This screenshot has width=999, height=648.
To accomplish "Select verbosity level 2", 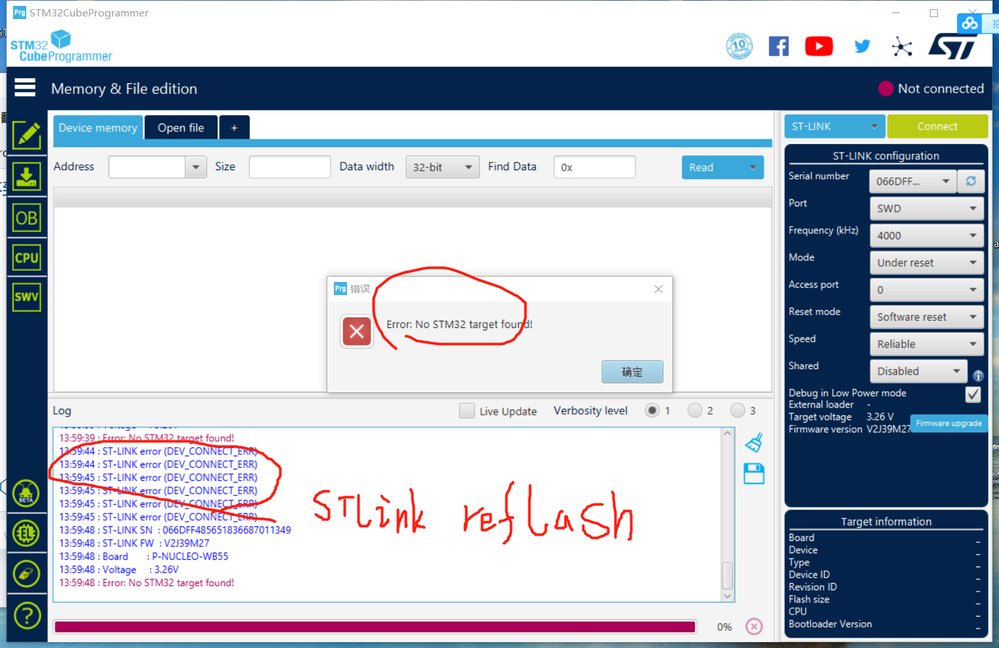I will 694,410.
